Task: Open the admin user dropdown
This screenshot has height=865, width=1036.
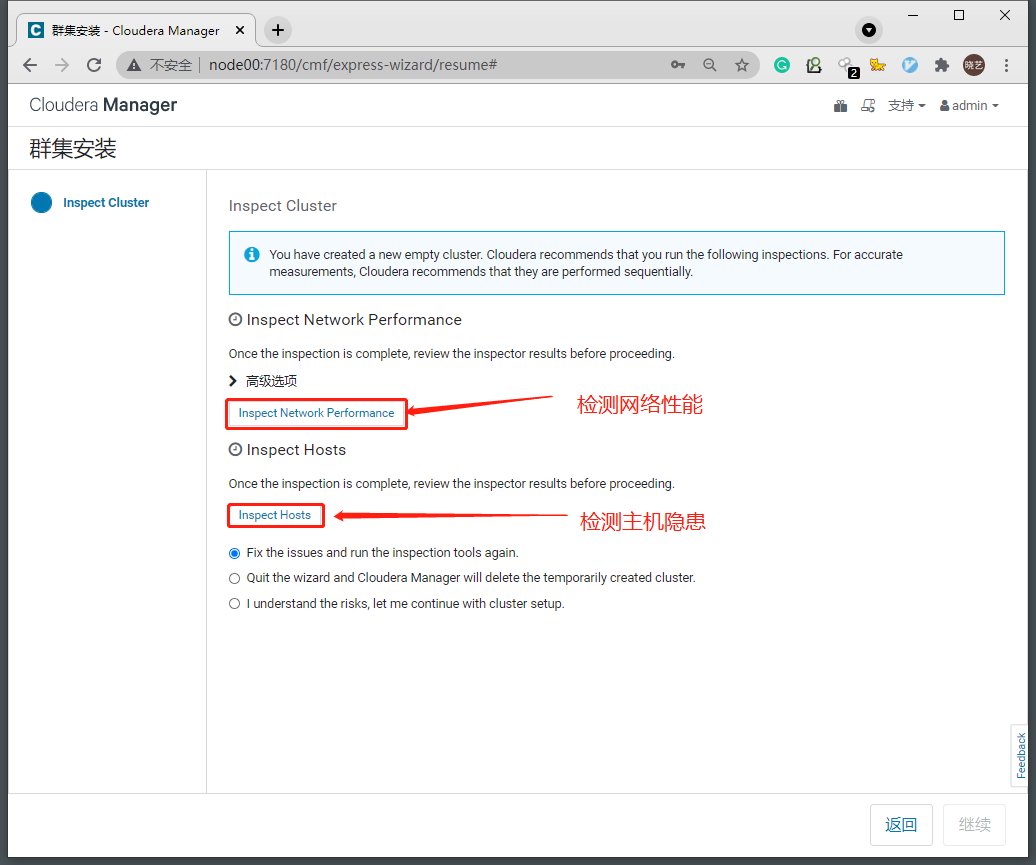Action: tap(969, 106)
